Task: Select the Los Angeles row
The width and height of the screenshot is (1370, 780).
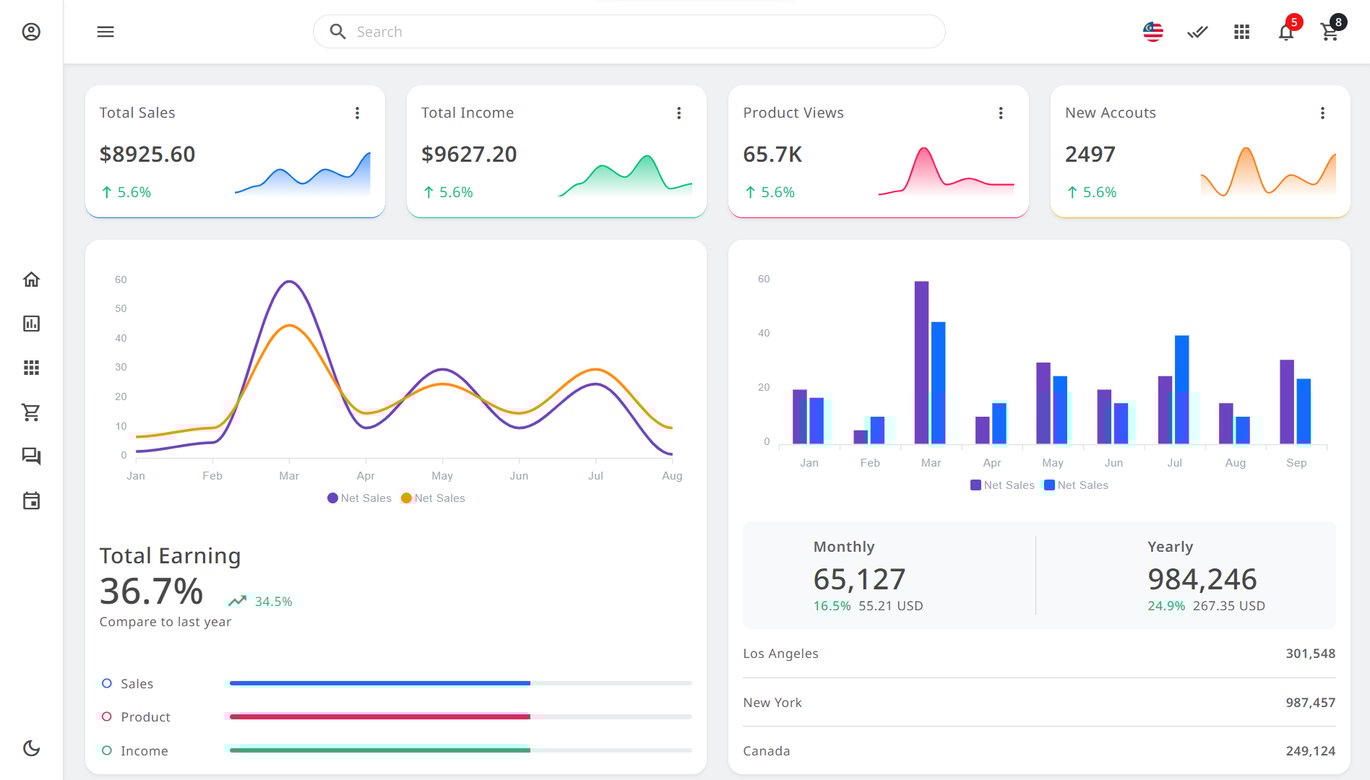Action: 1038,654
